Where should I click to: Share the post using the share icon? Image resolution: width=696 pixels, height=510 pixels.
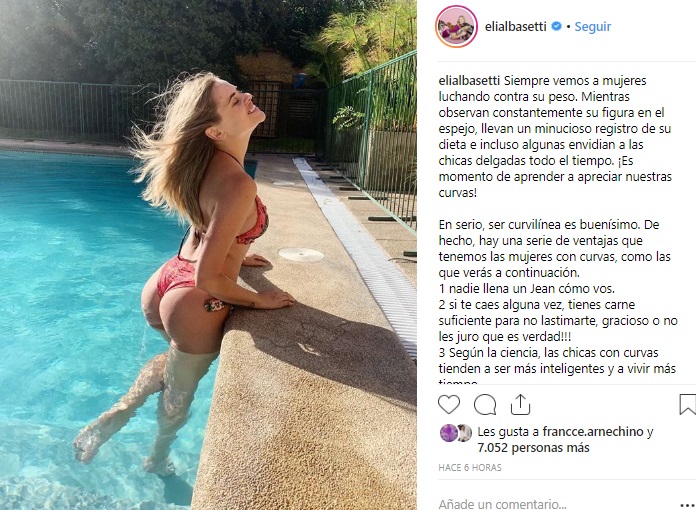(520, 404)
